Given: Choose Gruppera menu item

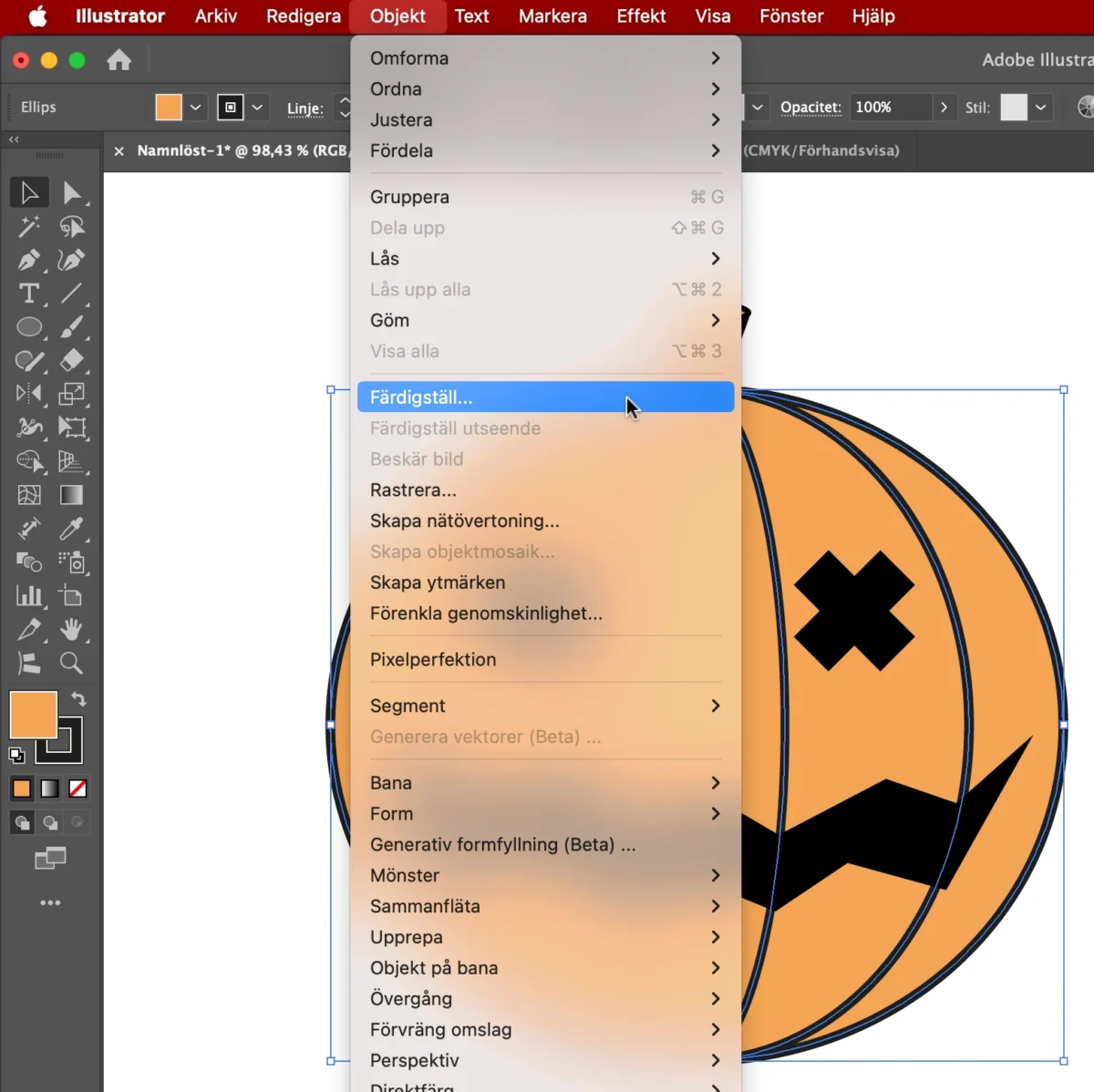Looking at the screenshot, I should (x=545, y=197).
